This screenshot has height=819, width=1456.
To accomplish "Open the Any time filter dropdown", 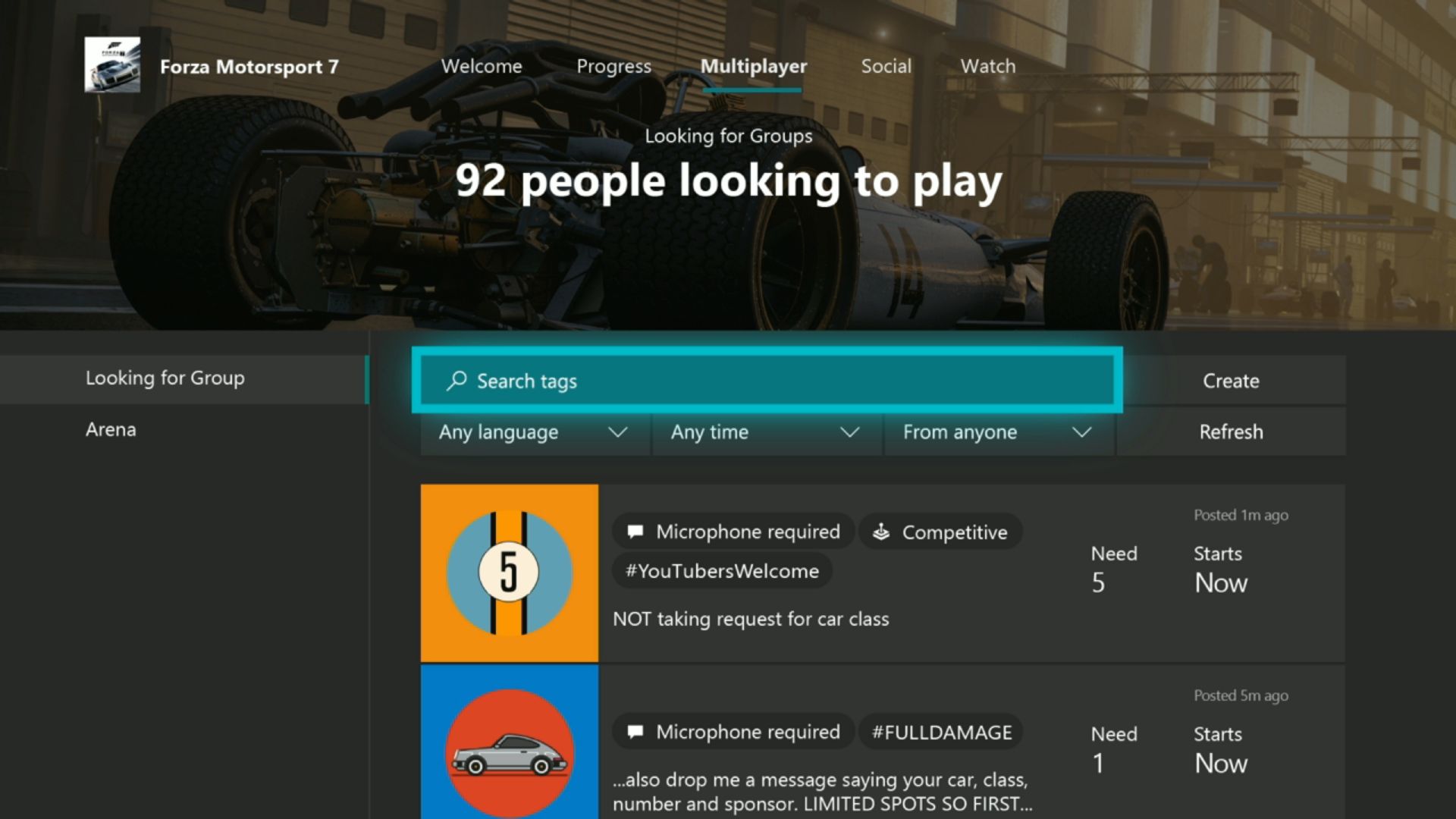I will pos(766,432).
